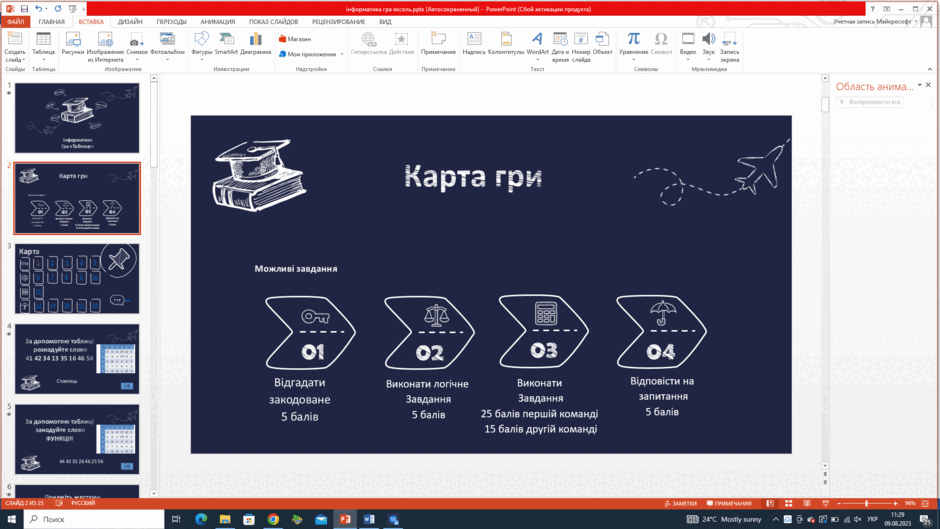The height and width of the screenshot is (529, 940).
Task: Start Screen Recording (Запись экрана)
Action: pos(730,47)
